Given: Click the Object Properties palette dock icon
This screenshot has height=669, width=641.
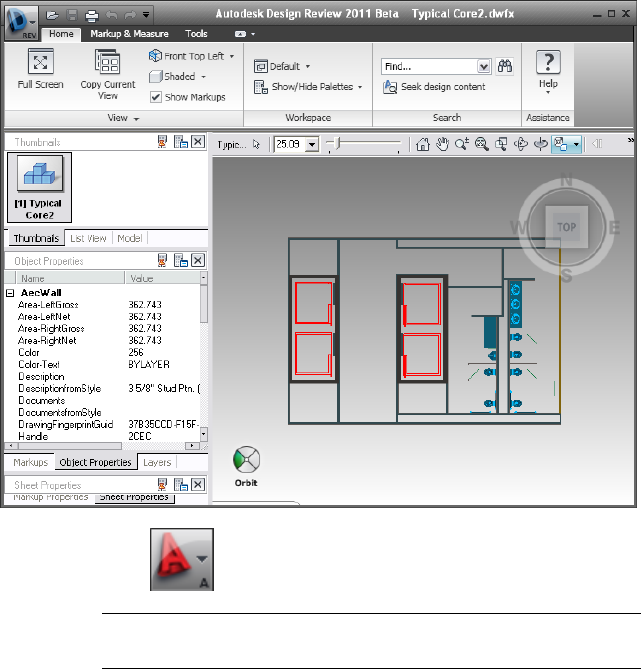Looking at the screenshot, I should [x=181, y=260].
